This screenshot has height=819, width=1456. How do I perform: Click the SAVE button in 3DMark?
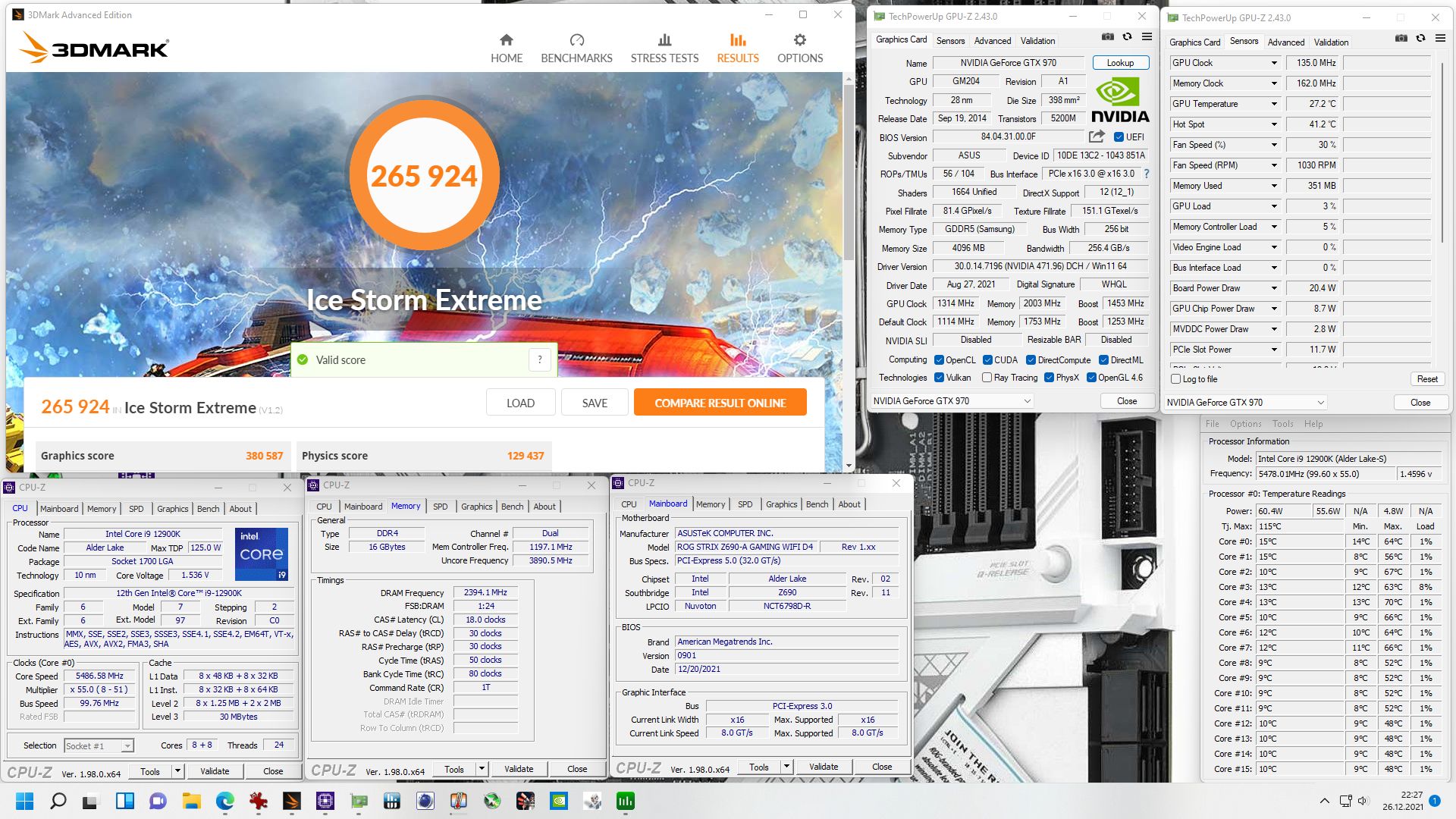[x=595, y=403]
